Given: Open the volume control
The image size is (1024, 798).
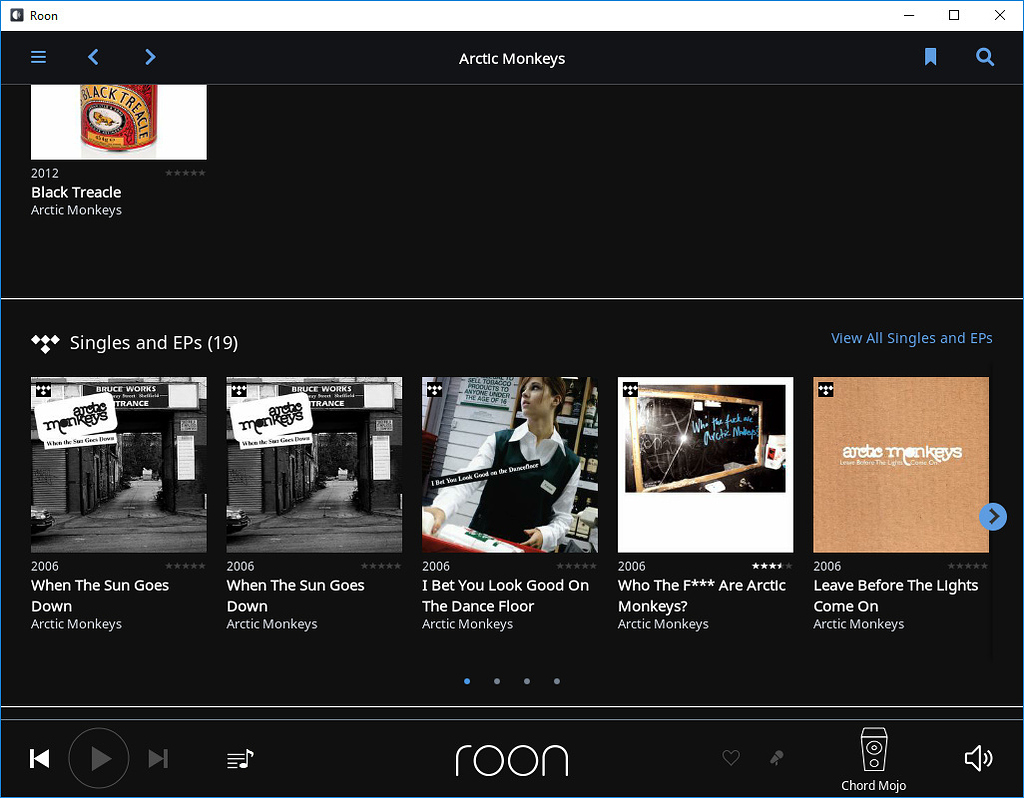Looking at the screenshot, I should 978,758.
